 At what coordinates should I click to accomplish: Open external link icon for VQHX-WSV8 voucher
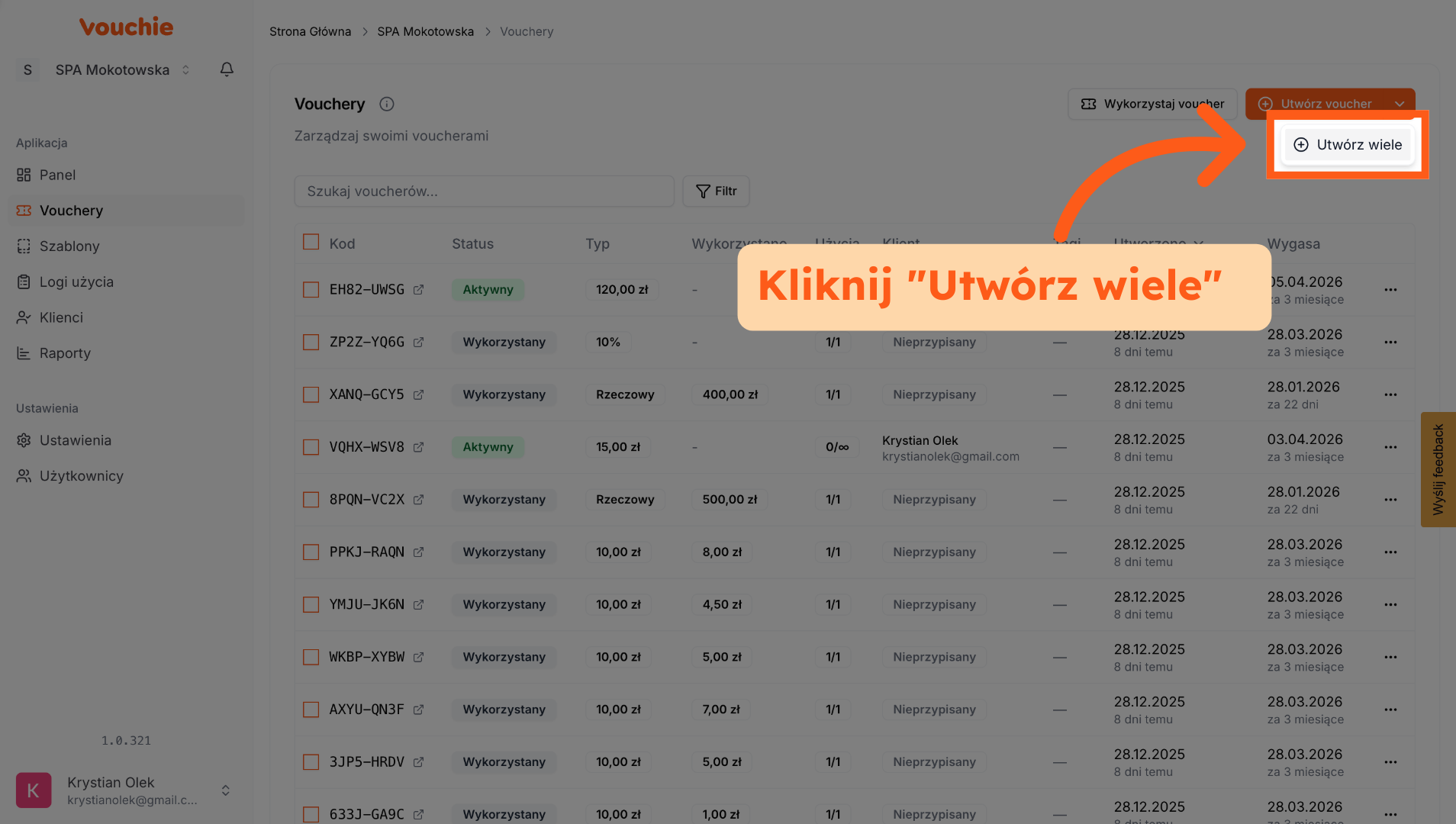coord(418,447)
